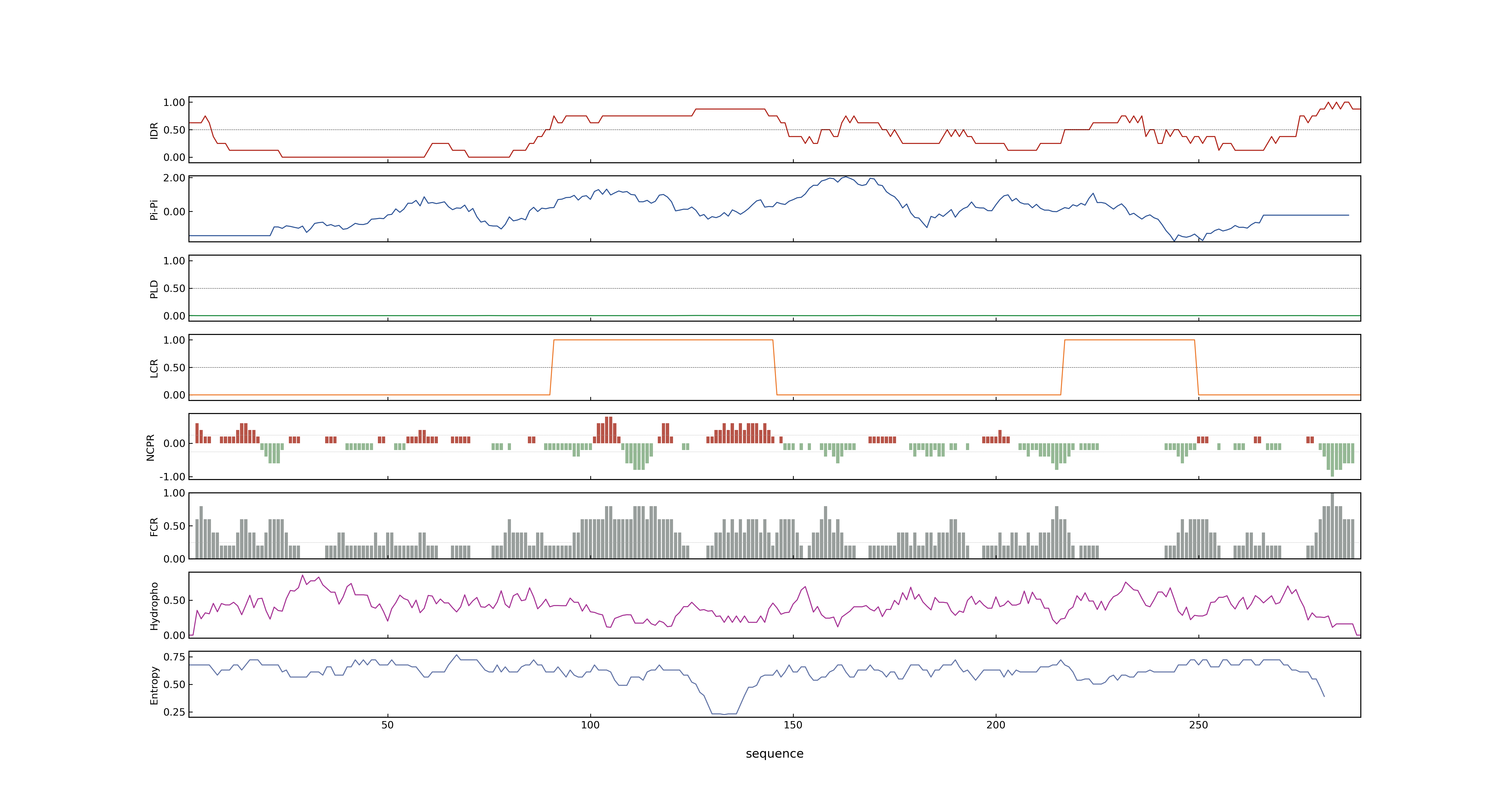Click the Pi-Pi axis label
The width and height of the screenshot is (1512, 806).
(154, 210)
